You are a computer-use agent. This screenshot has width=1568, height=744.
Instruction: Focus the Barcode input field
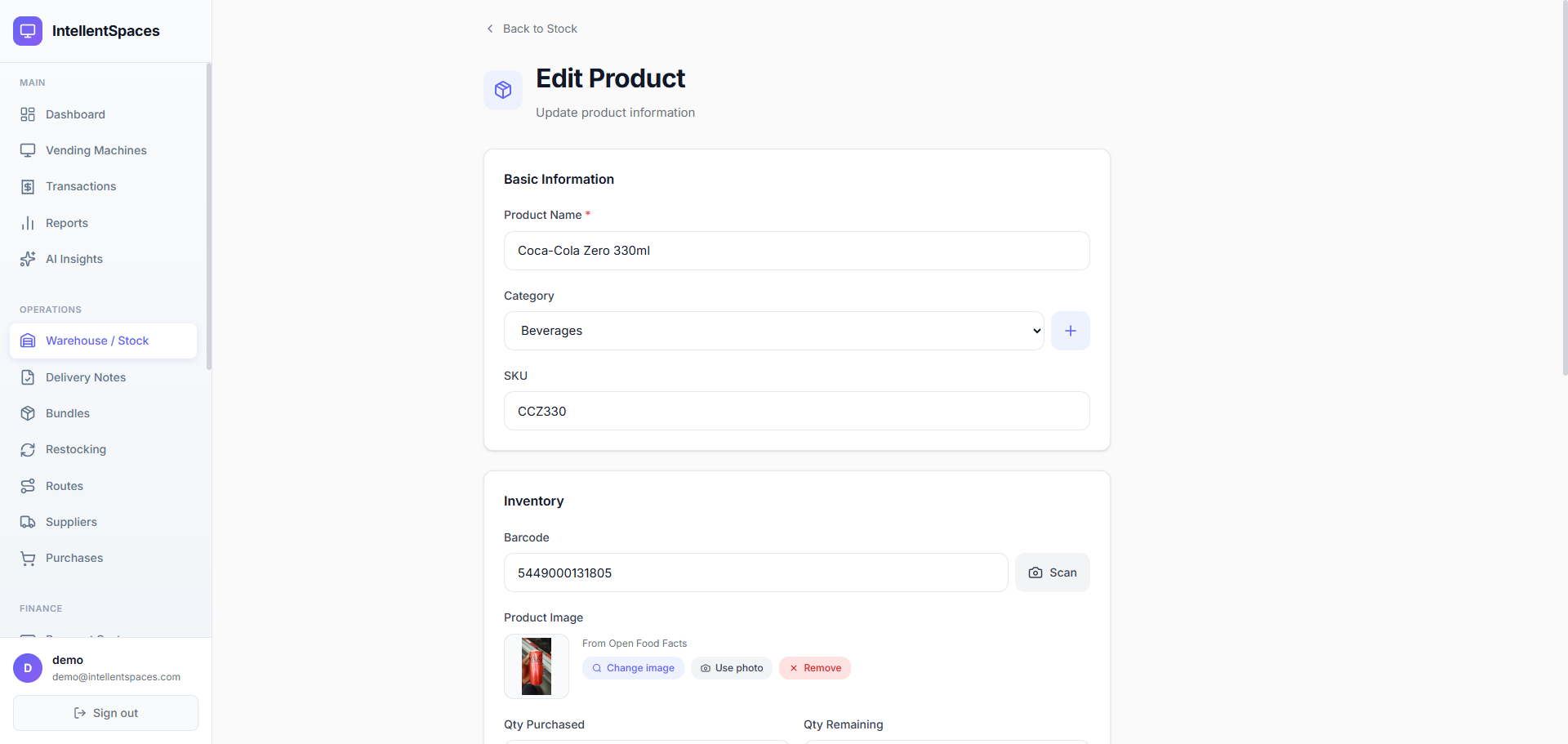755,572
